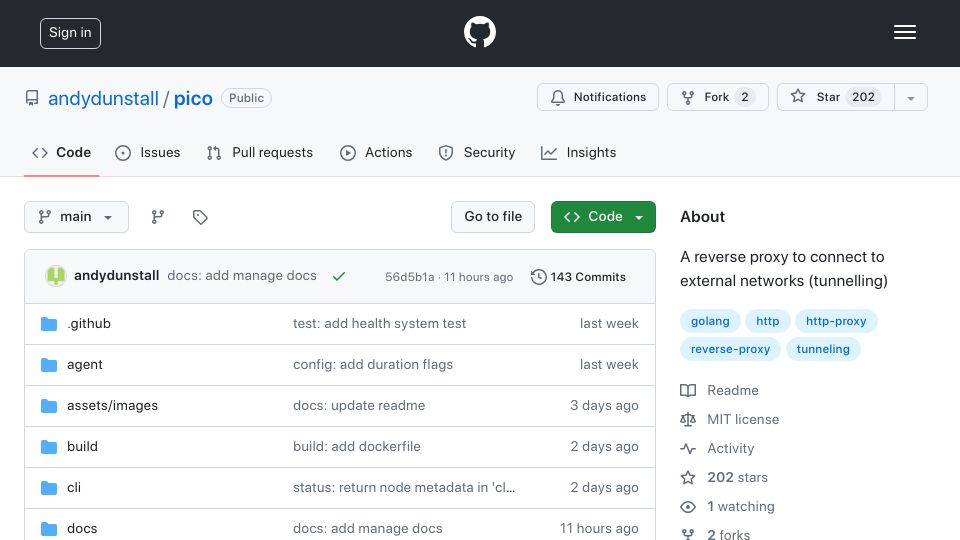Open the assets/images folder name
This screenshot has height=540, width=960.
click(113, 405)
